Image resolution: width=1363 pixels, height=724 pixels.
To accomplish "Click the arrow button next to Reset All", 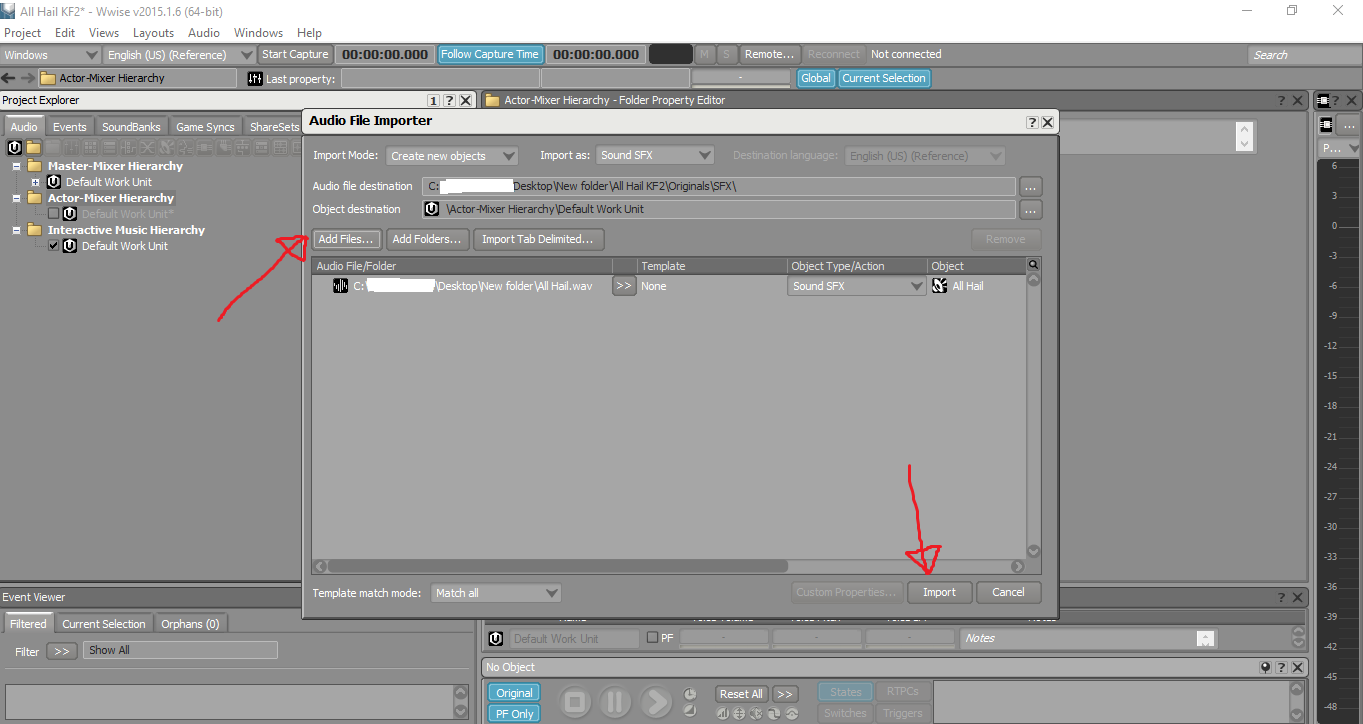I will [x=785, y=694].
